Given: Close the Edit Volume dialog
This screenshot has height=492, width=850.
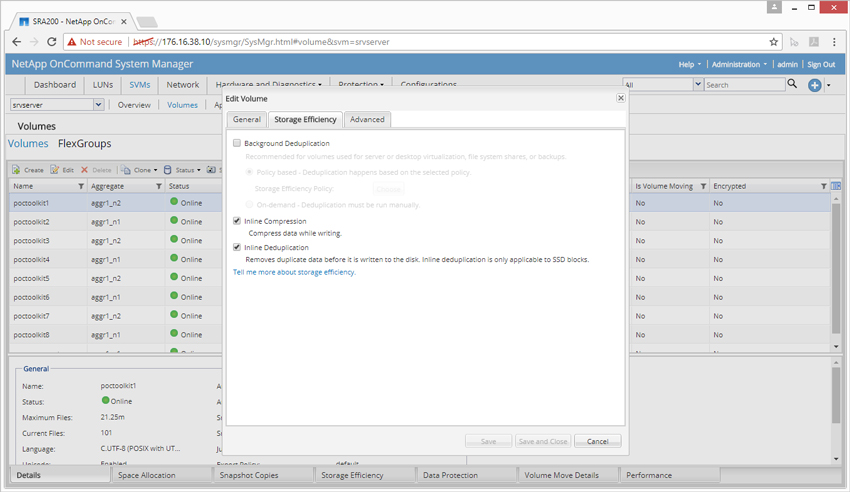Looking at the screenshot, I should pyautogui.click(x=621, y=98).
